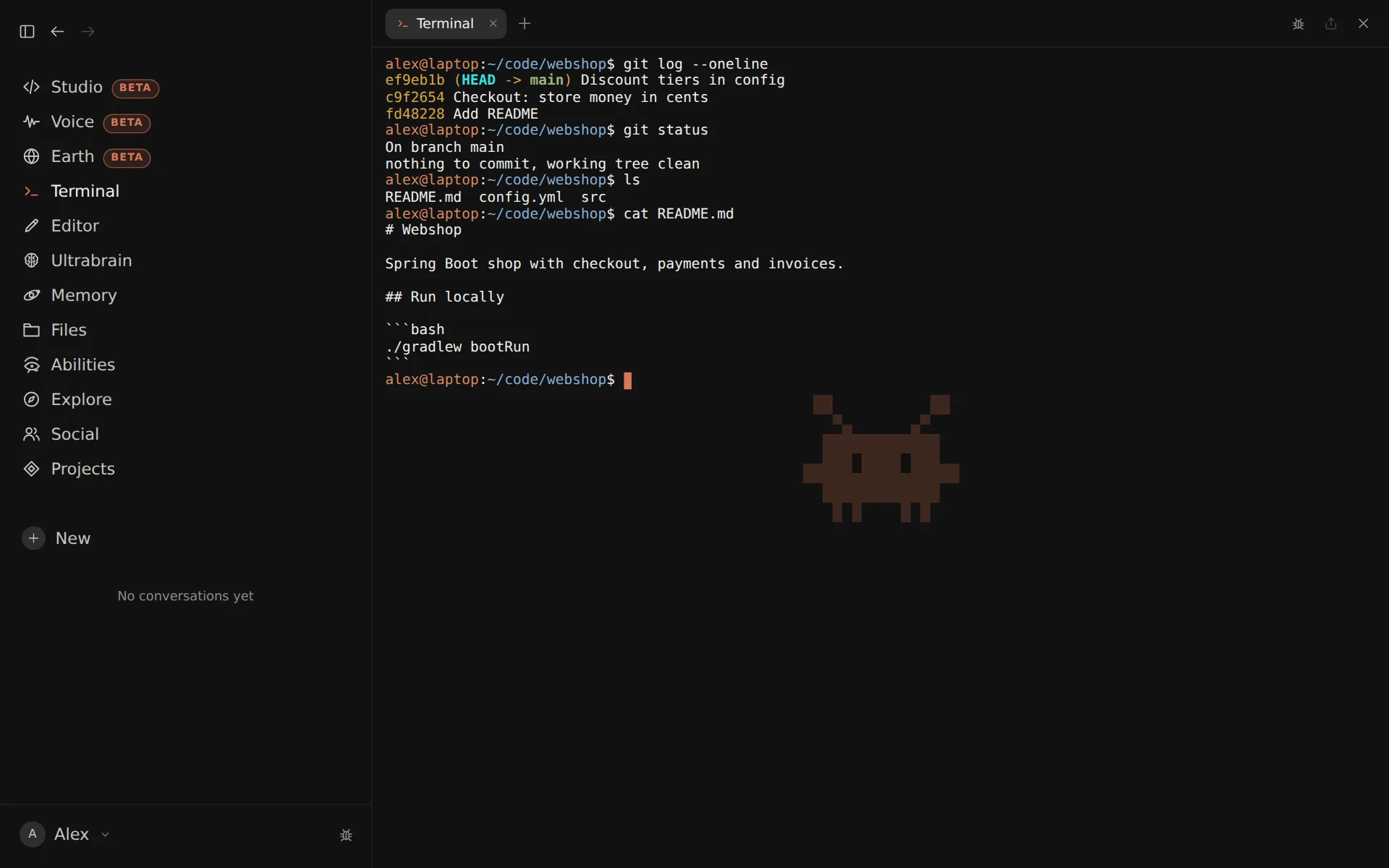Click './gradlew bootRun' line

[x=457, y=346]
